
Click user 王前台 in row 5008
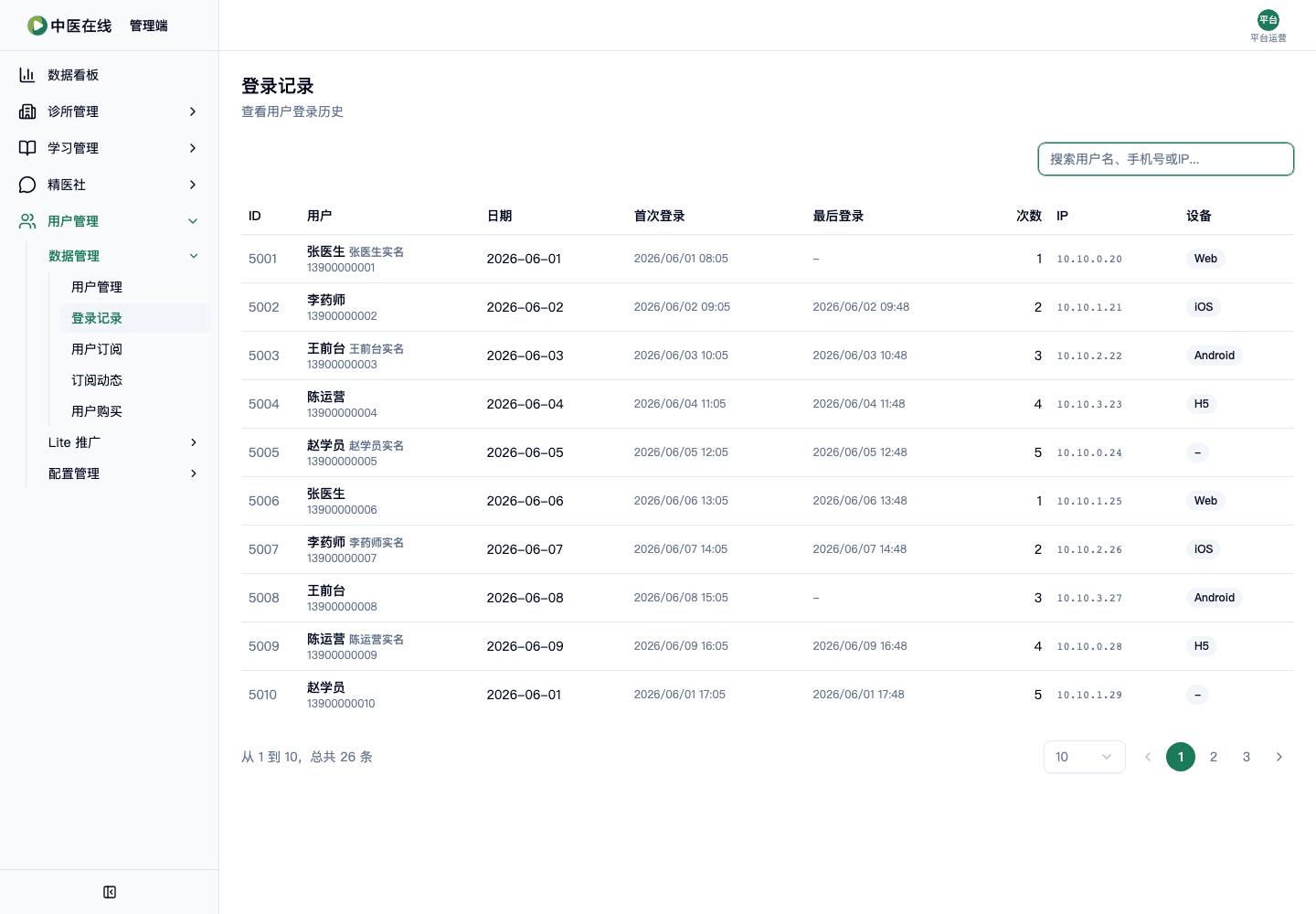coord(326,590)
